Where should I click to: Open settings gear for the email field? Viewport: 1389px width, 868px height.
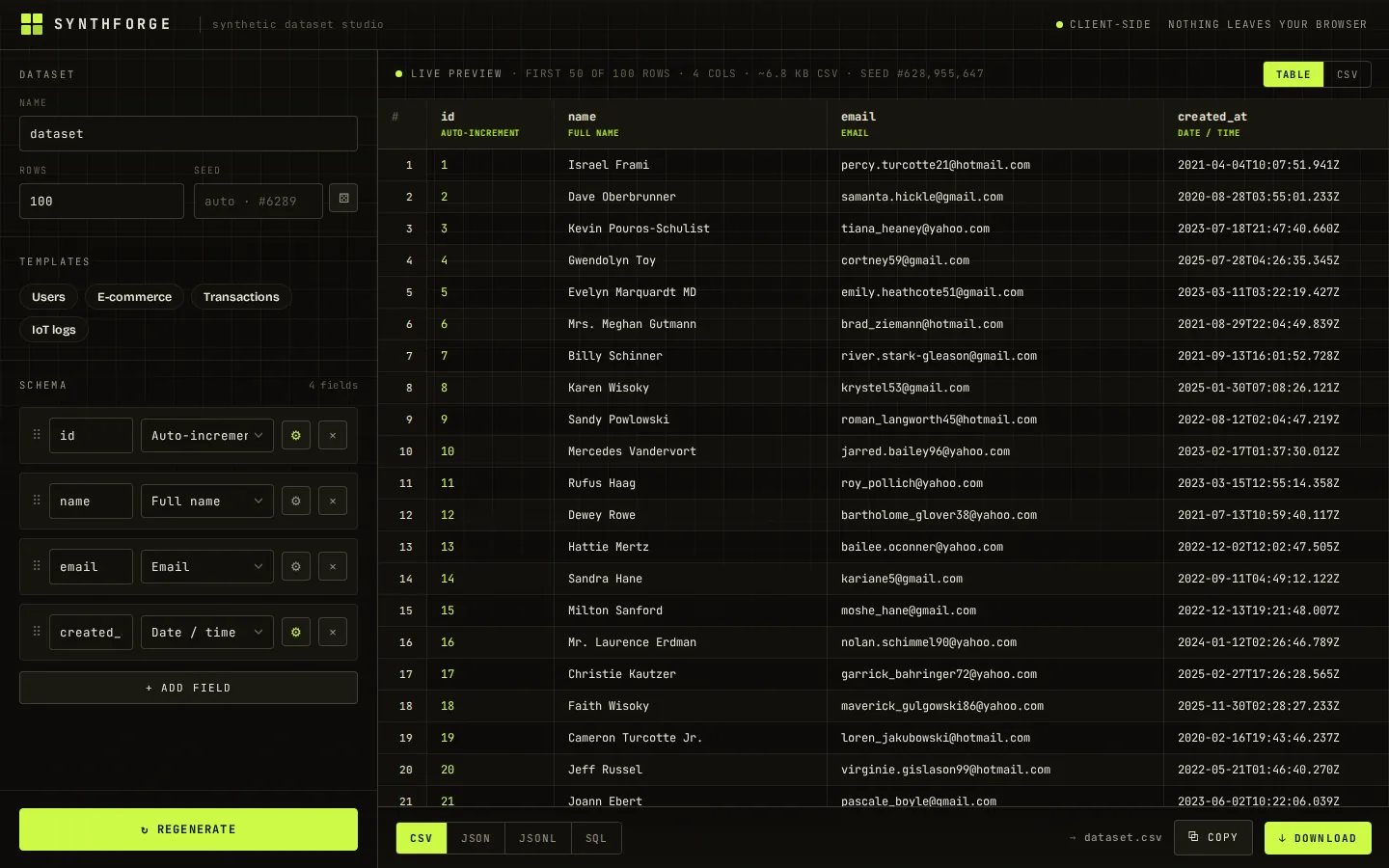296,567
